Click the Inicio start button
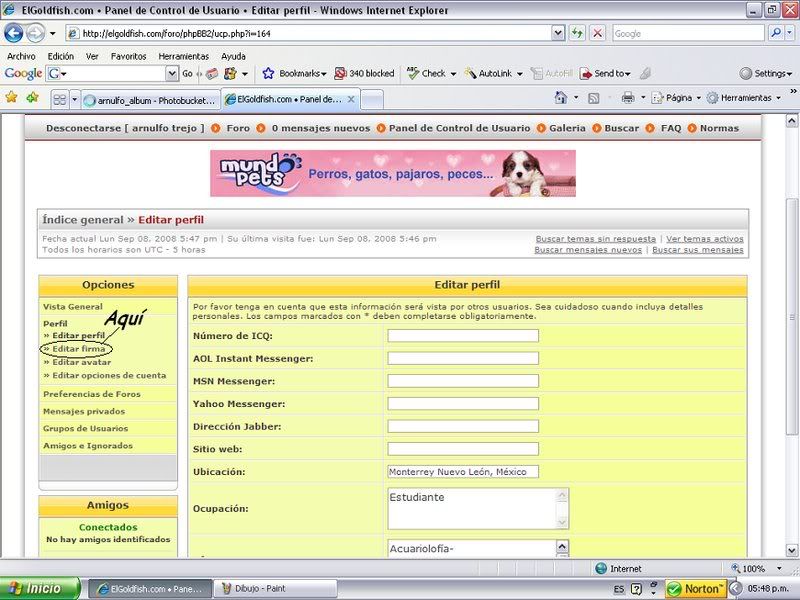Screen dimensions: 800x600 (x=40, y=589)
